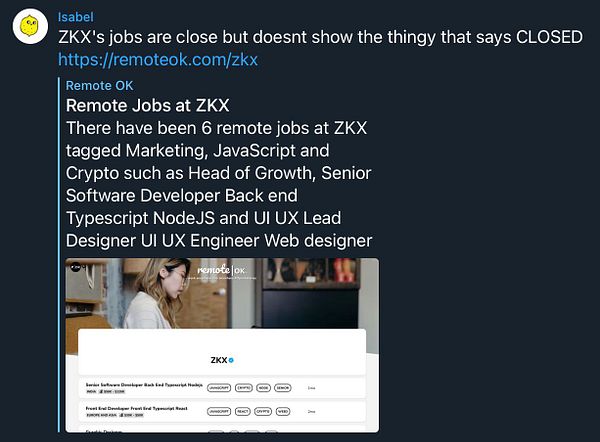Click the small round logo in thumbnail corner
600x442 pixels.
[x=75, y=267]
